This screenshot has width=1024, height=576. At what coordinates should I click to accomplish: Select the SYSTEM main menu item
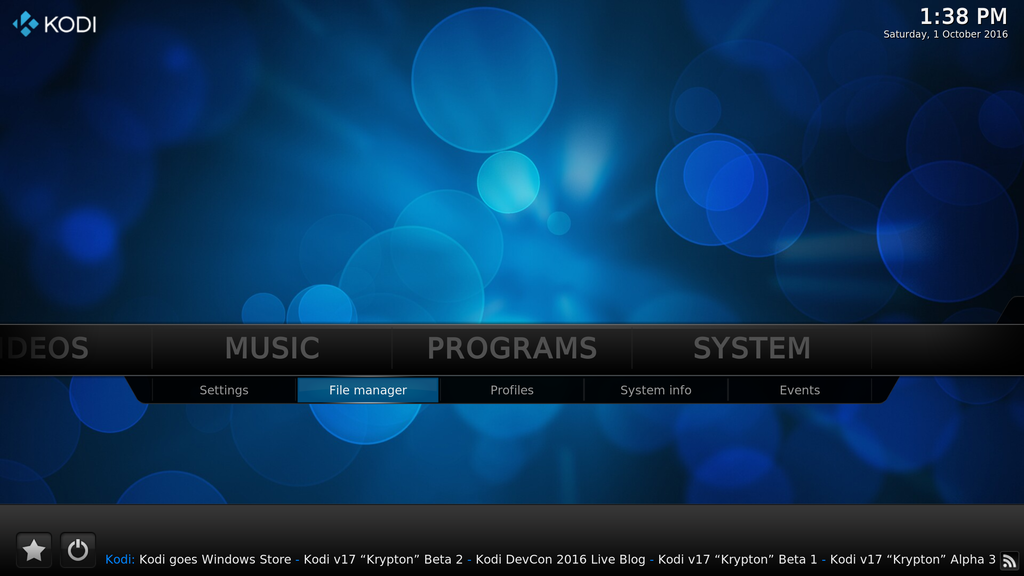[x=752, y=349]
